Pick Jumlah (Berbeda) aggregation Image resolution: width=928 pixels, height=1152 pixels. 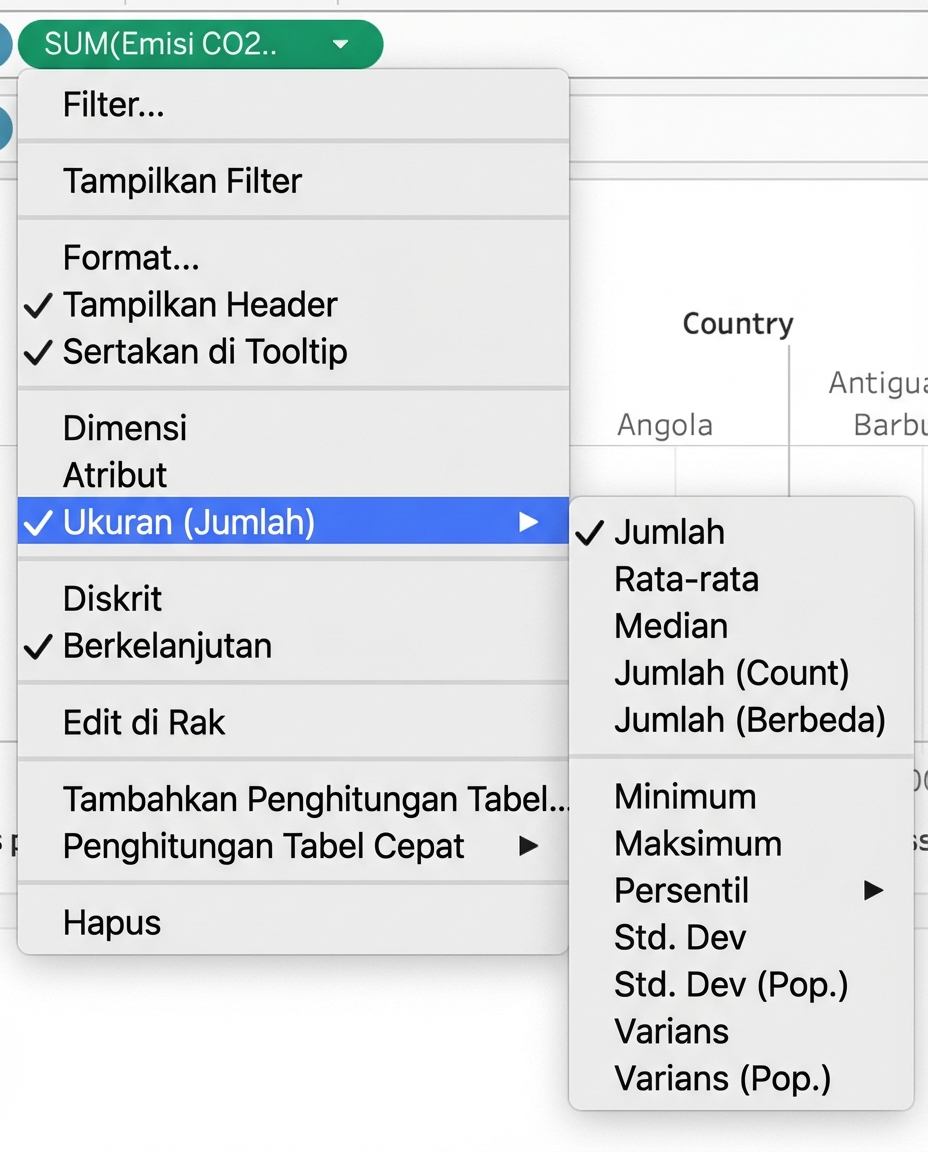(x=750, y=720)
